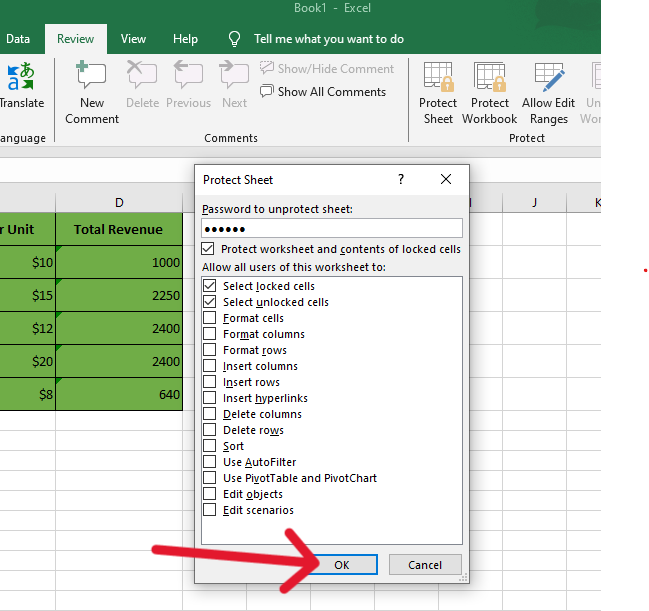
Task: Click the Tell me lightbulb icon
Action: pos(235,39)
